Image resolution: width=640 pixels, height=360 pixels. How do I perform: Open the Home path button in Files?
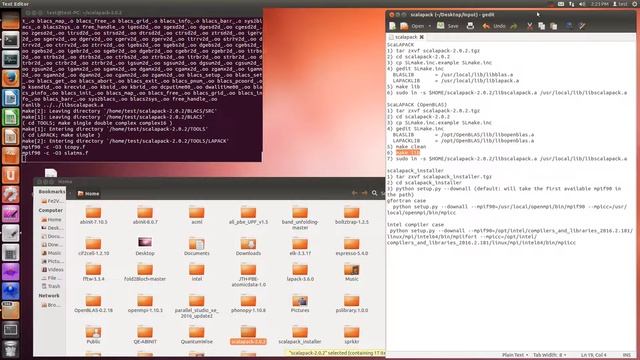pos(89,193)
